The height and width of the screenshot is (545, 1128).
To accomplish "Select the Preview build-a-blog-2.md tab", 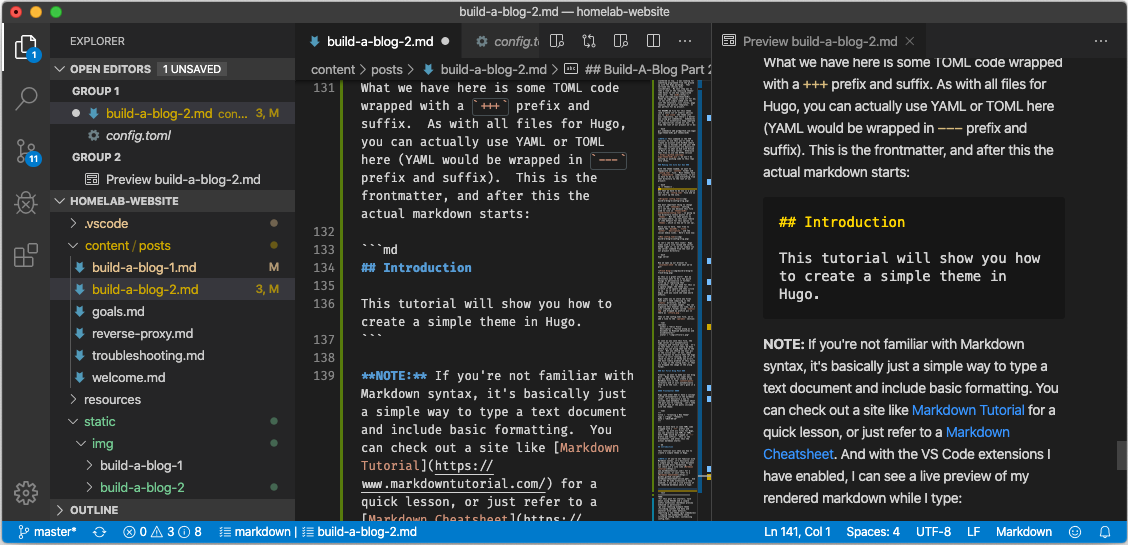I will (820, 41).
